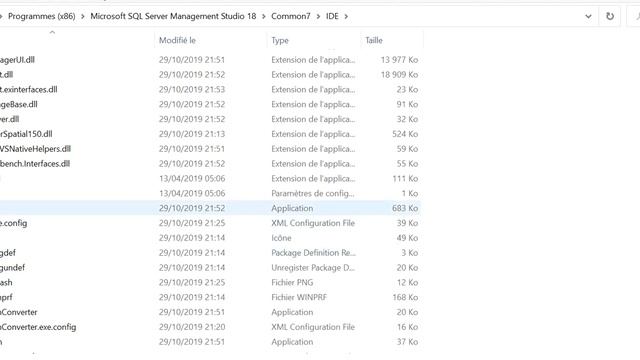Click the name column sort arrow

click(x=52, y=32)
